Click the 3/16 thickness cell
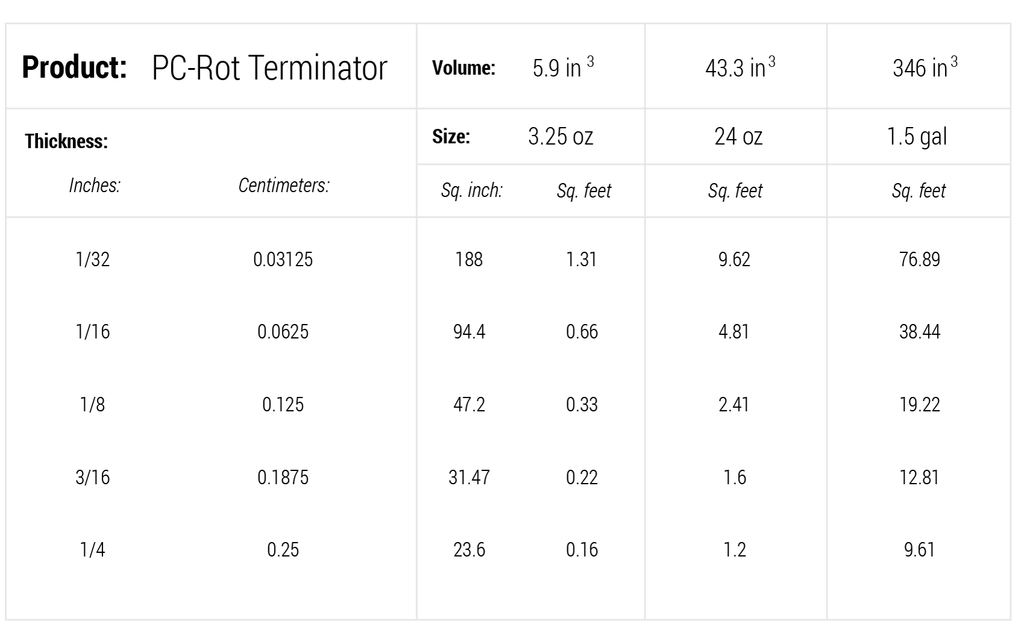This screenshot has height=639, width=1024. (x=94, y=477)
